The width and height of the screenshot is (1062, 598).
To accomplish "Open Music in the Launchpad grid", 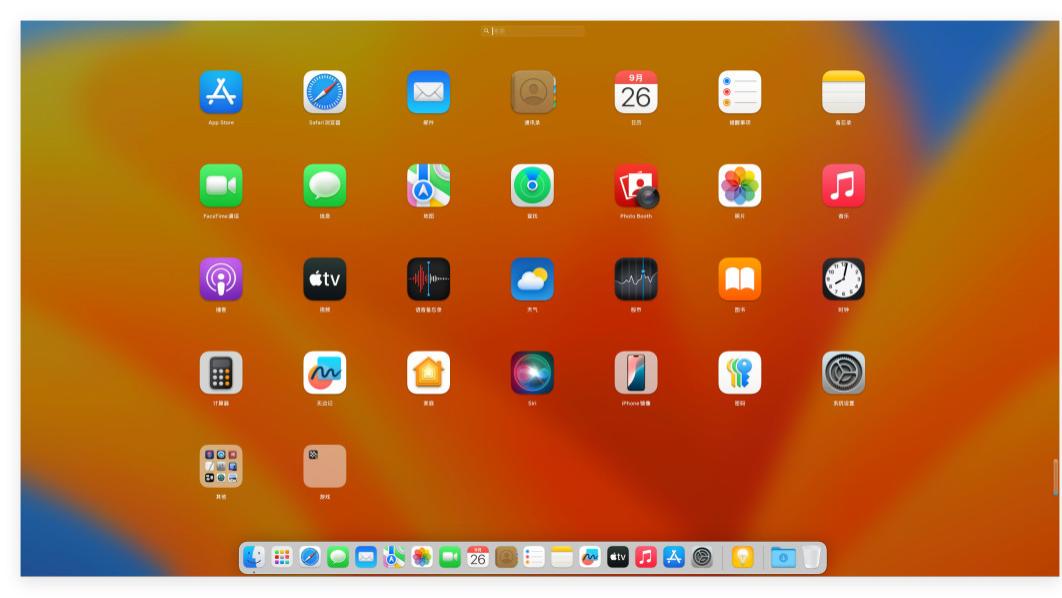I will click(843, 186).
